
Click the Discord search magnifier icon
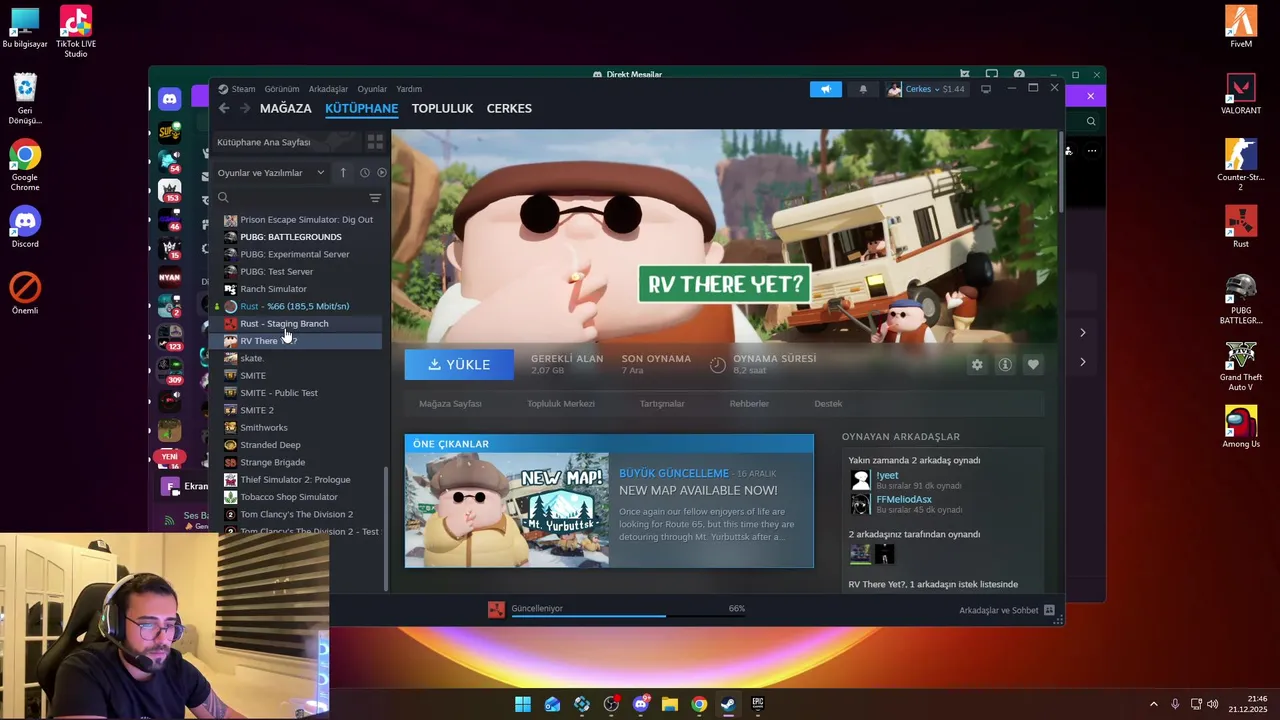(x=1091, y=121)
